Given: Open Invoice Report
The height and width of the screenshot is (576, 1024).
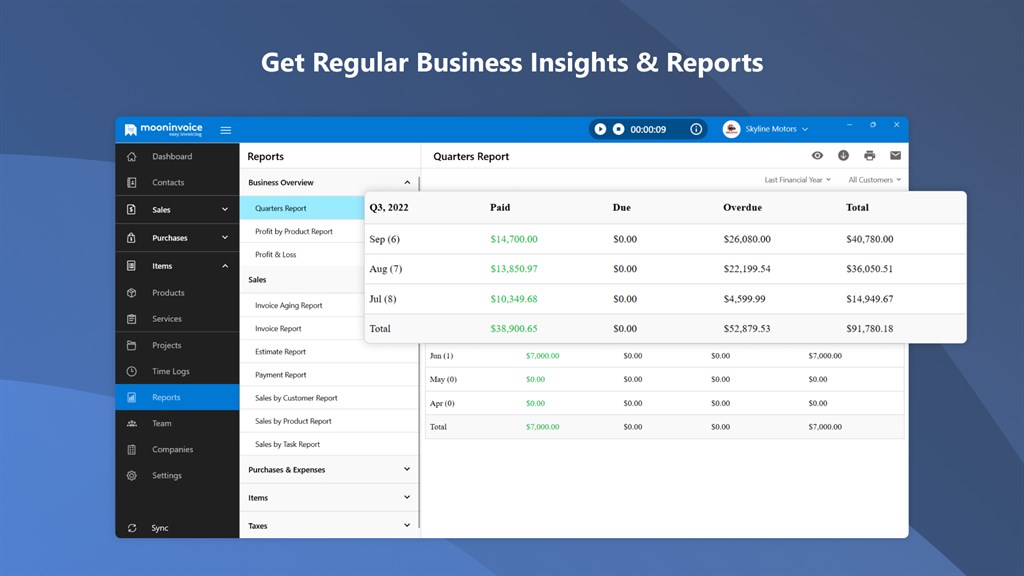Looking at the screenshot, I should (302, 328).
